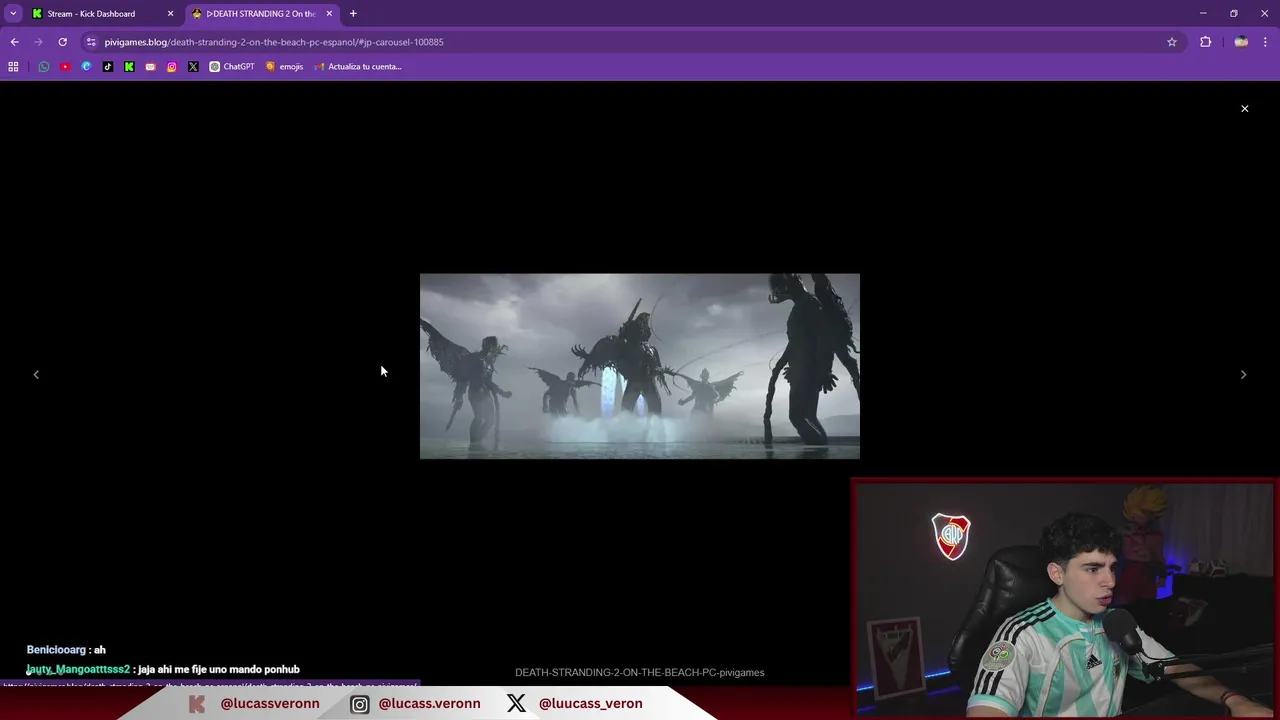Click the jaja ahi me fije chat message
The width and height of the screenshot is (1280, 720).
click(163, 669)
